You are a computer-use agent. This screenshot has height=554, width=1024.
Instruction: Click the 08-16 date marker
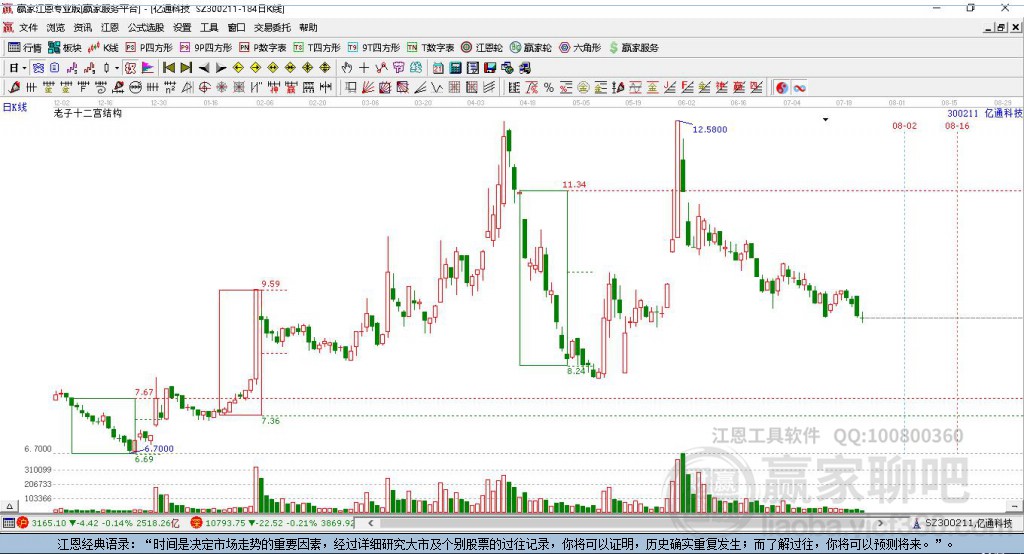(957, 125)
